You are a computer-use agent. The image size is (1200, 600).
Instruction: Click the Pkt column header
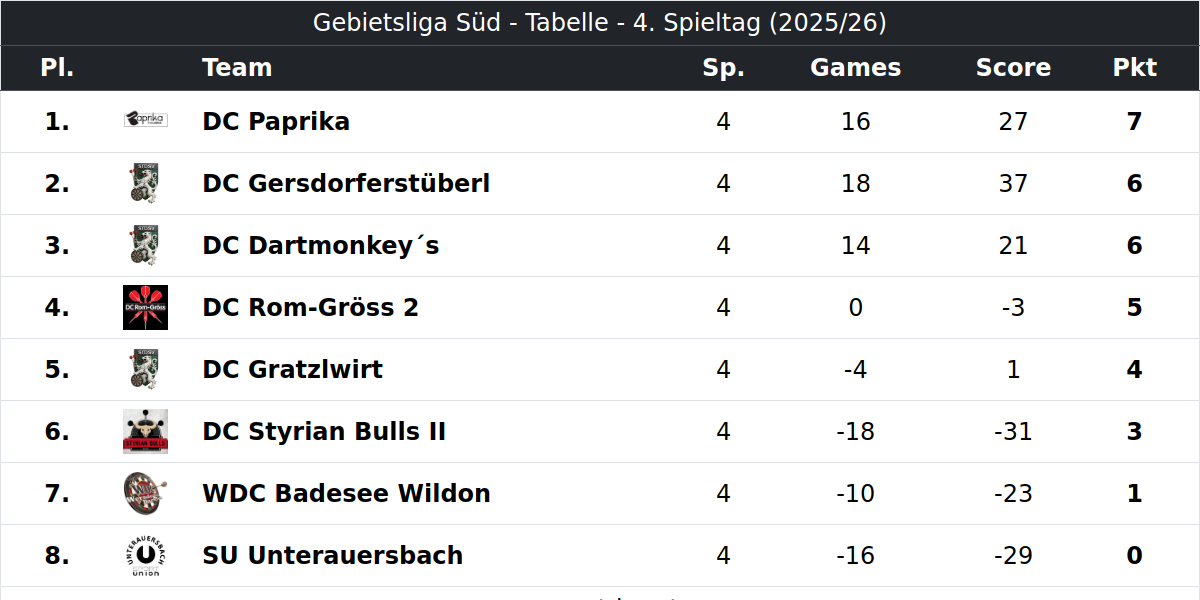(1134, 68)
